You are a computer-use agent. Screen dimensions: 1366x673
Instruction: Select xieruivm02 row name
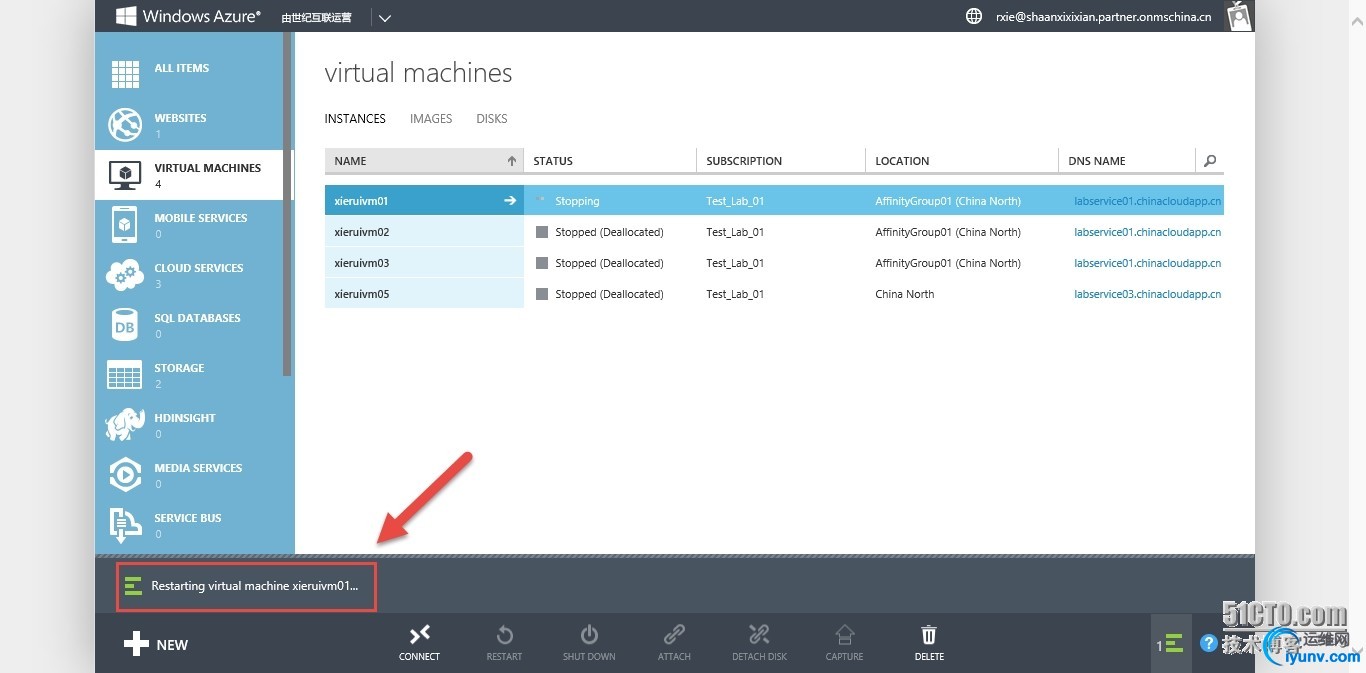pyautogui.click(x=362, y=232)
